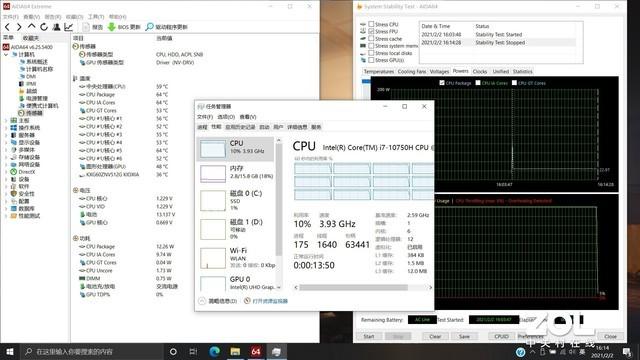640x360 pixels.
Task: Click Start button in Stability Test
Action: point(369,336)
